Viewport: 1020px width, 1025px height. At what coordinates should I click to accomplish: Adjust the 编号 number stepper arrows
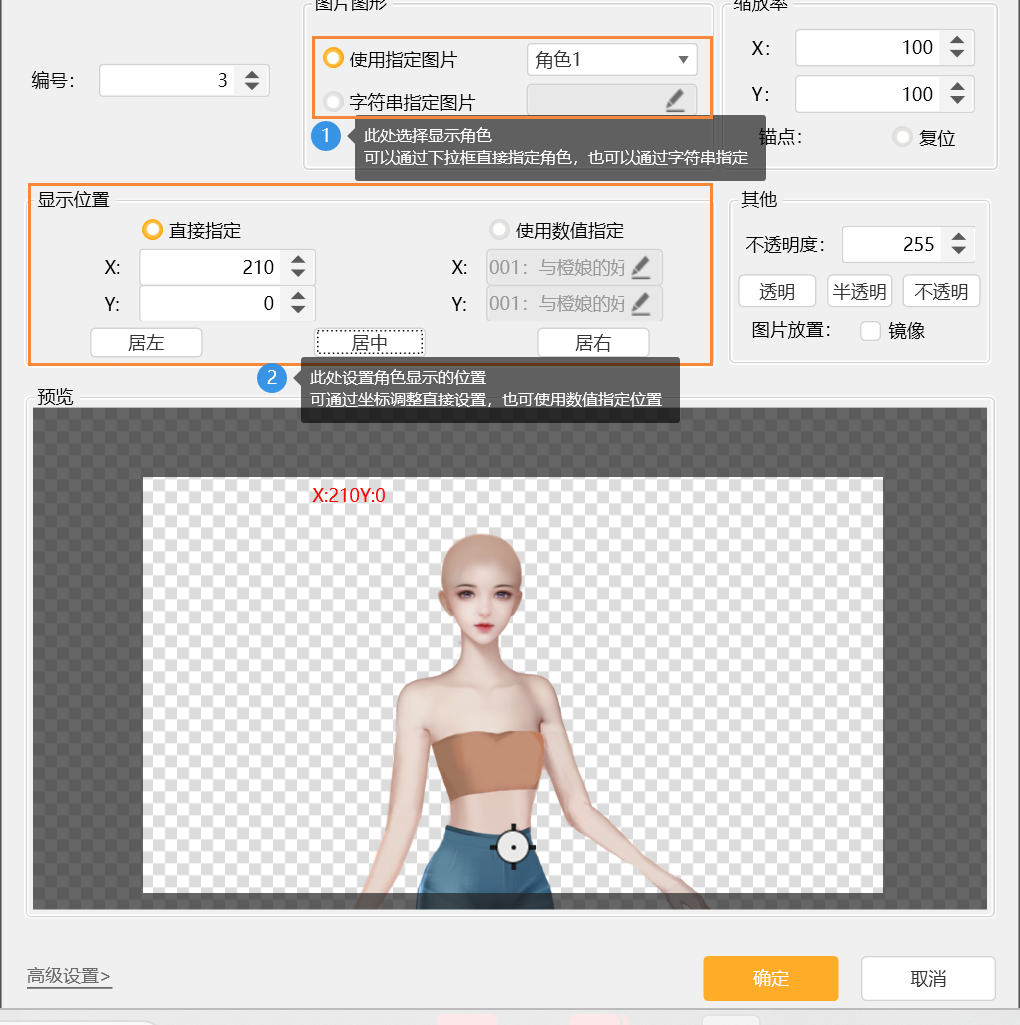(x=252, y=81)
